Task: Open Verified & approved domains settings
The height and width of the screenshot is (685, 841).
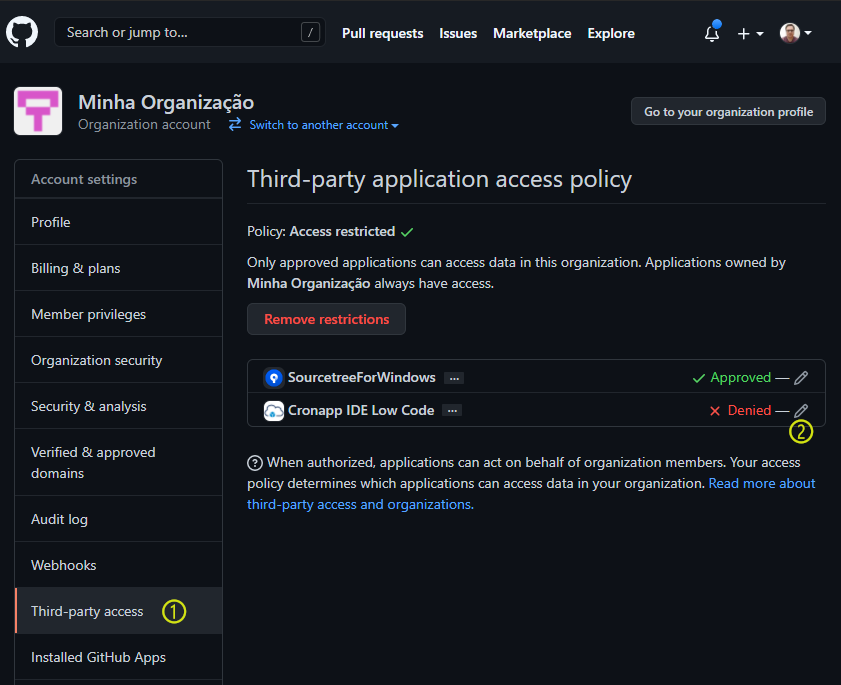Action: tap(119, 462)
